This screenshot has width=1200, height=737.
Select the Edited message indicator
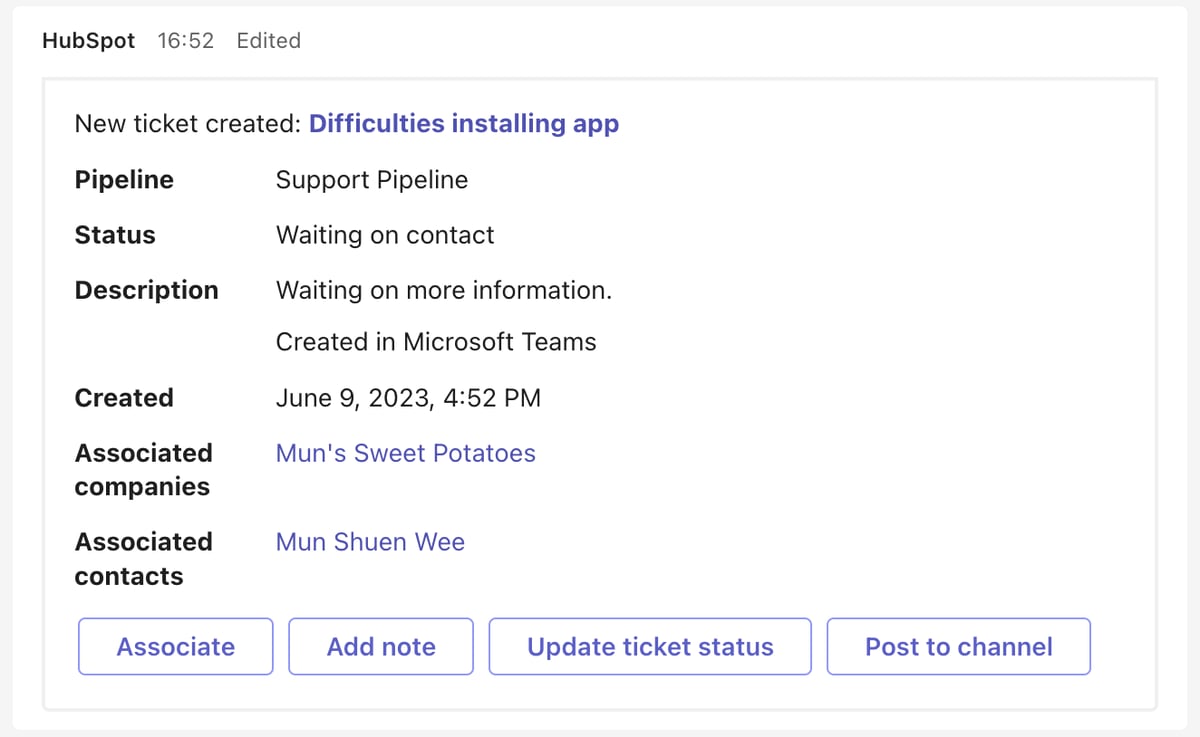(268, 40)
